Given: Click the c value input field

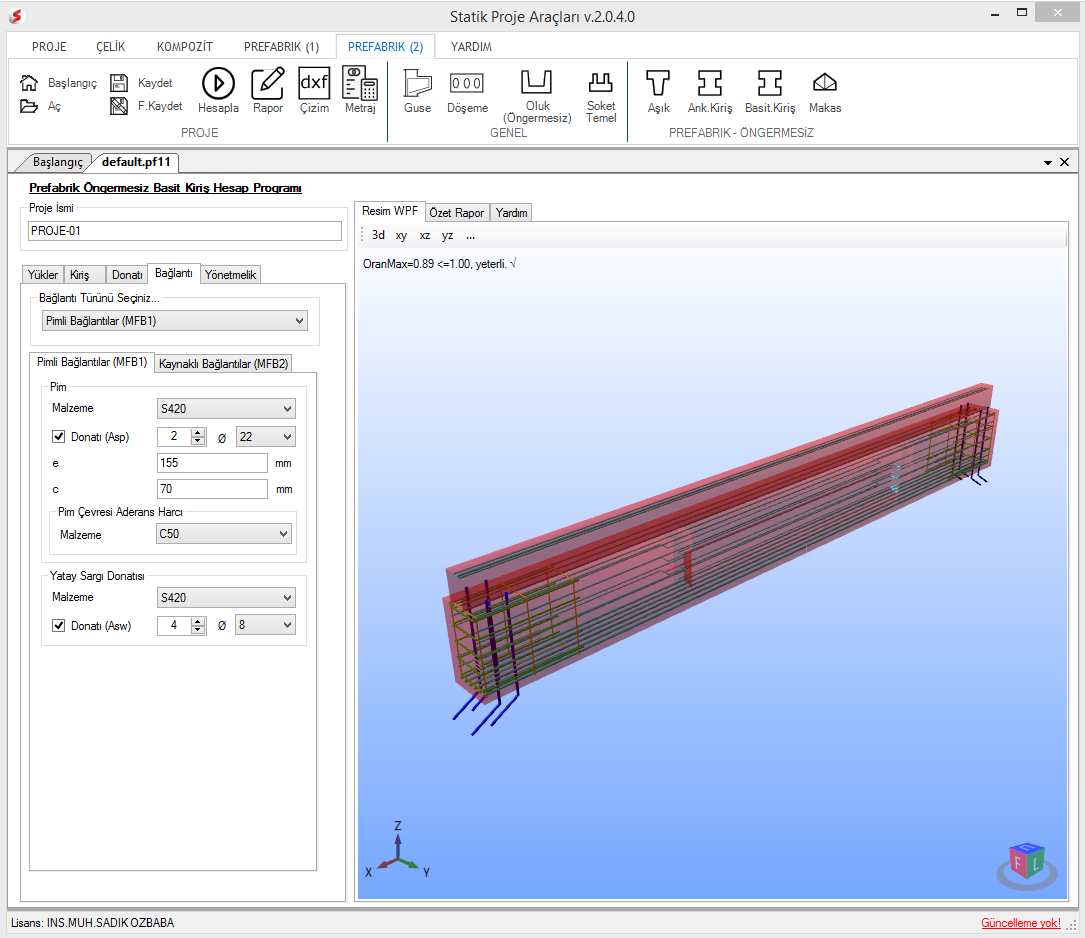Looking at the screenshot, I should coord(212,489).
